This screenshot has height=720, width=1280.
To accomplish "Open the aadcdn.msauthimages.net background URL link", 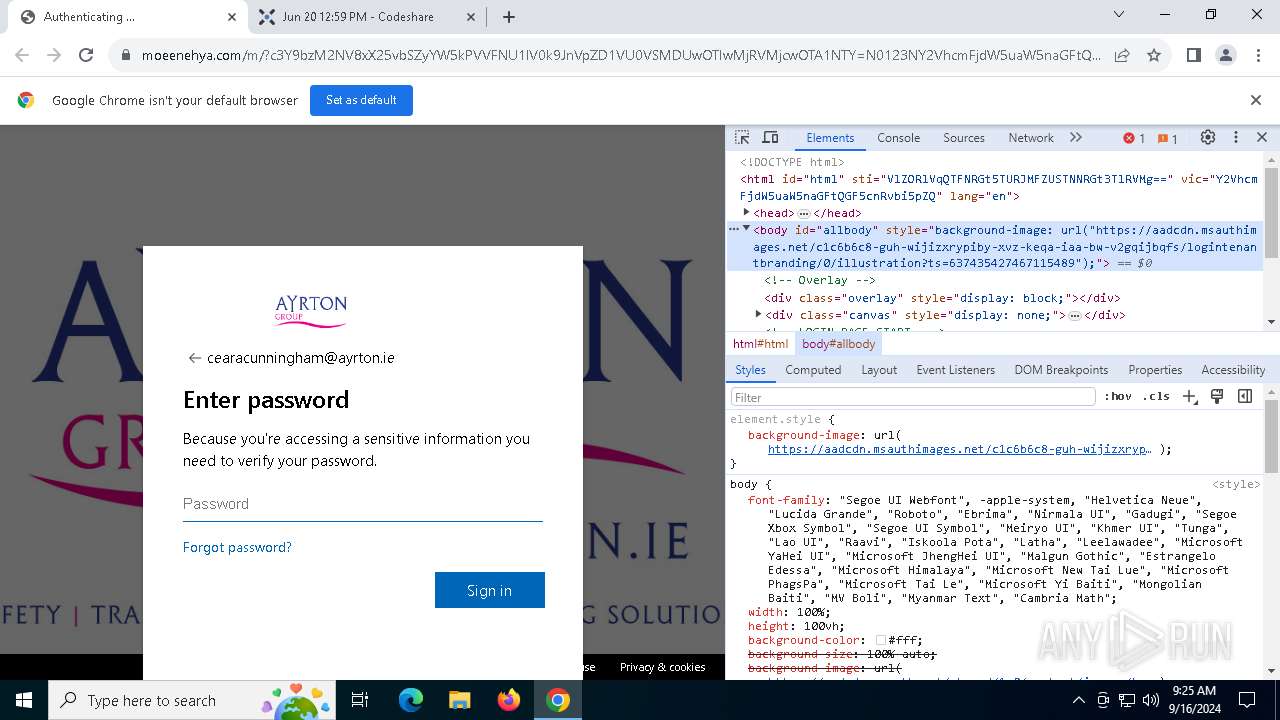I will (959, 450).
